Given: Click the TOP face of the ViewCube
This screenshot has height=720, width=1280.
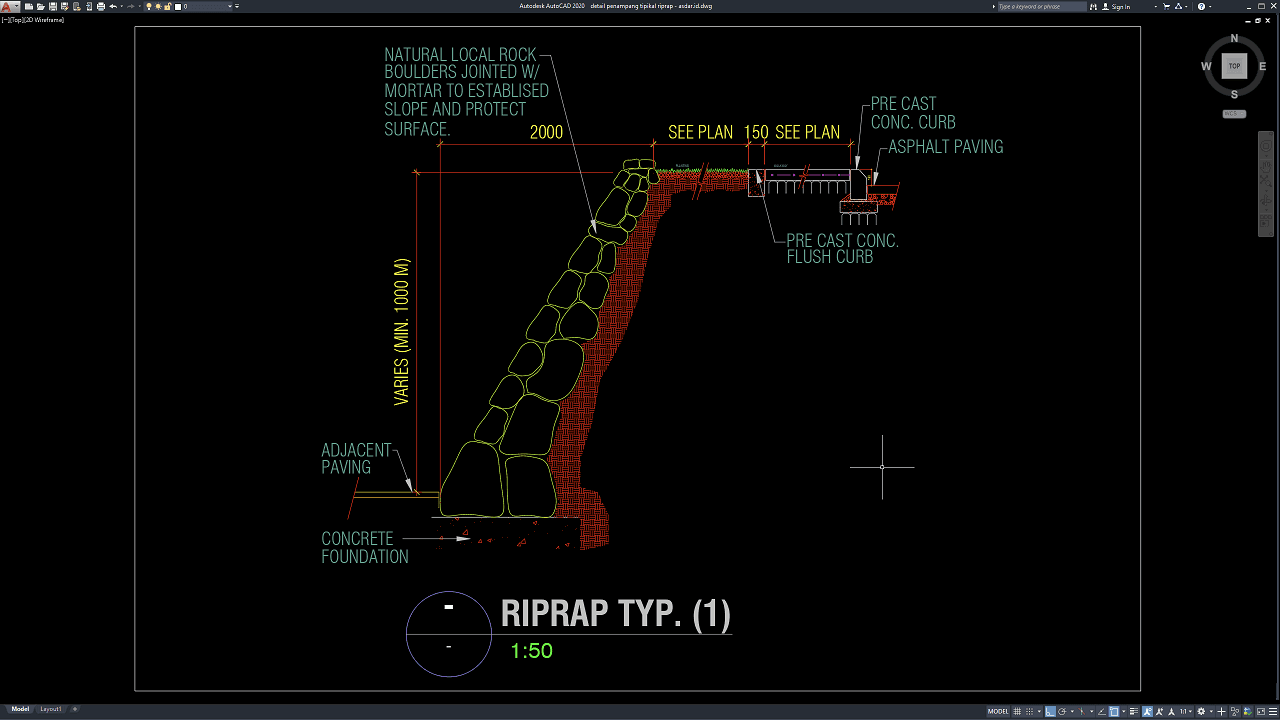Looking at the screenshot, I should tap(1234, 66).
